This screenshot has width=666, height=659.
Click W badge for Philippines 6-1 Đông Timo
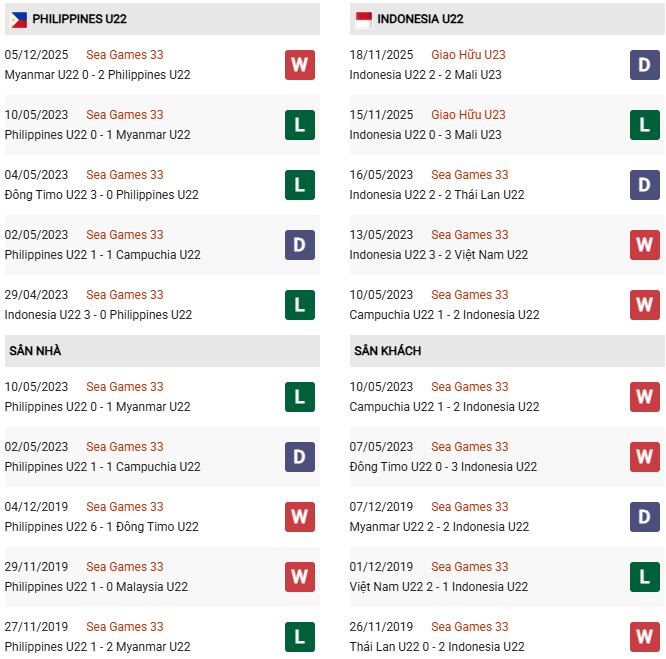300,517
